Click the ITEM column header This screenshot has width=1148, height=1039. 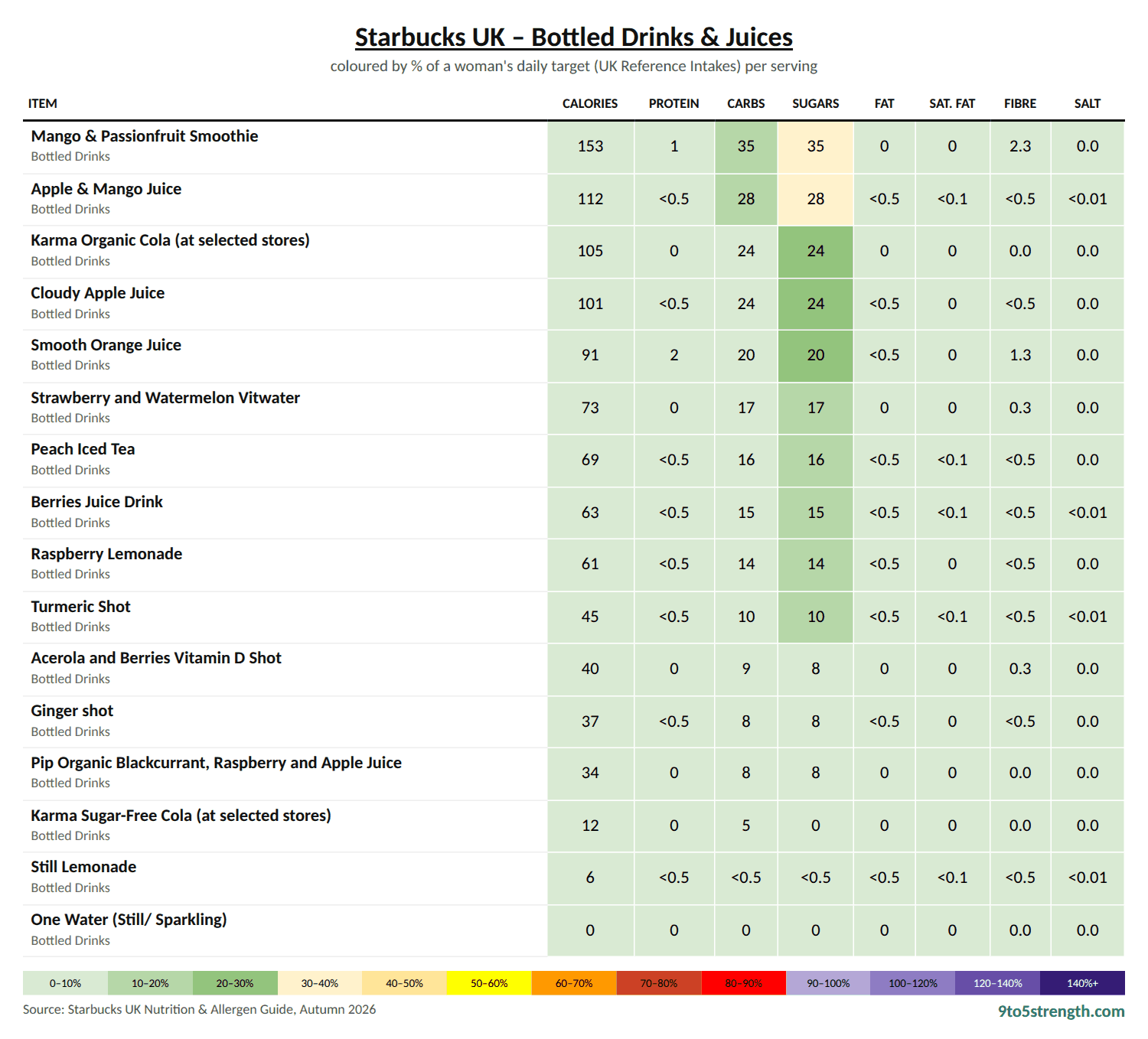pos(43,103)
